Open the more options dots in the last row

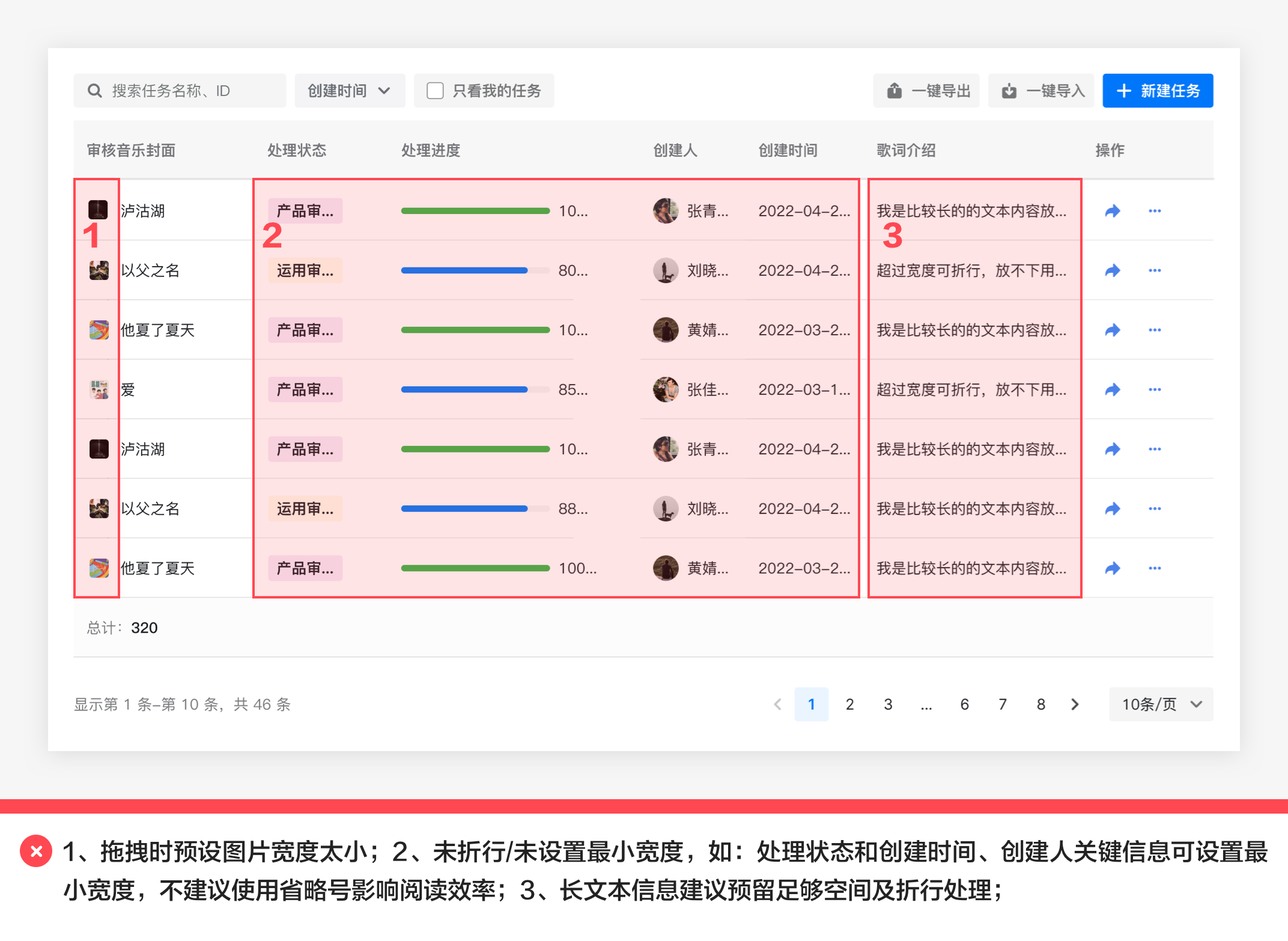tap(1154, 568)
